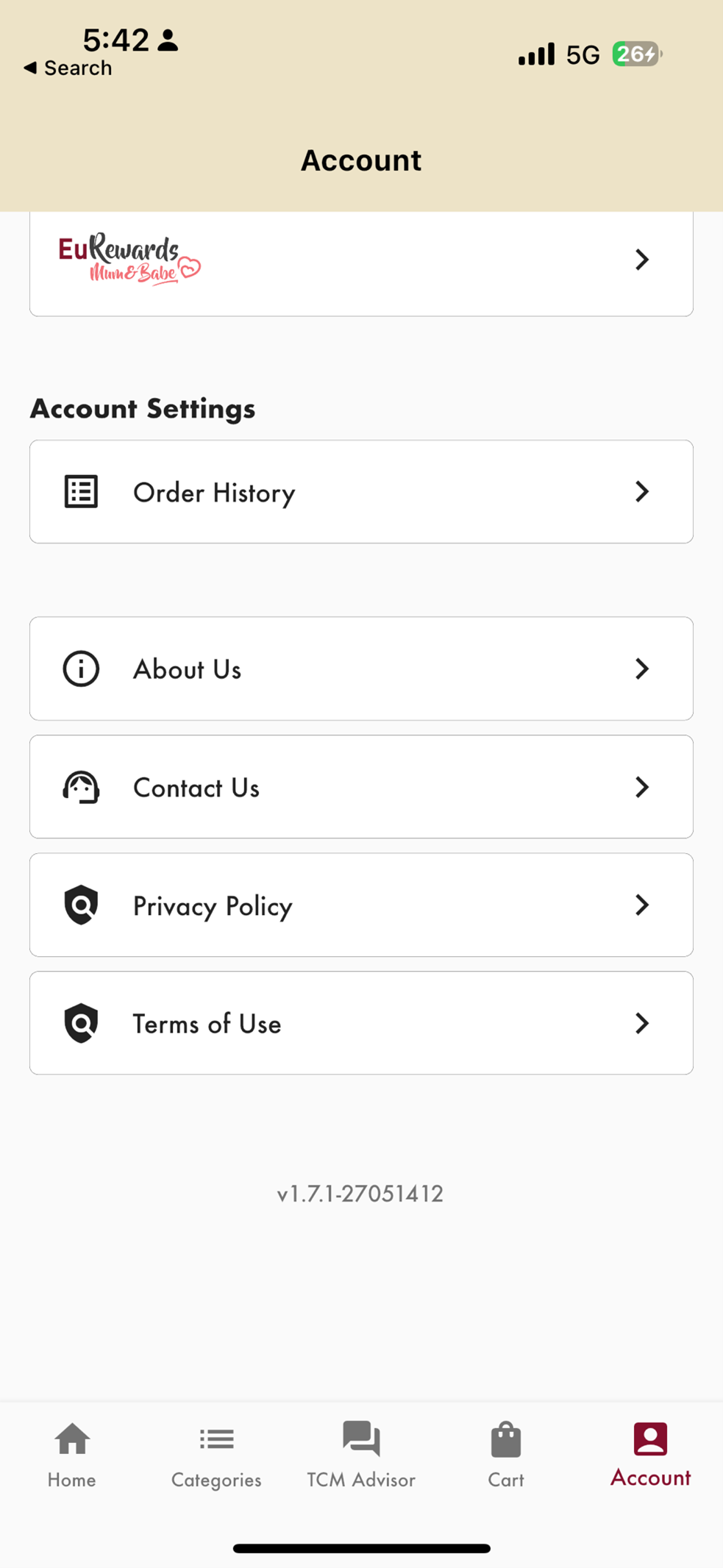The height and width of the screenshot is (1568, 723).
Task: Select the Account tab
Action: pyautogui.click(x=650, y=1454)
